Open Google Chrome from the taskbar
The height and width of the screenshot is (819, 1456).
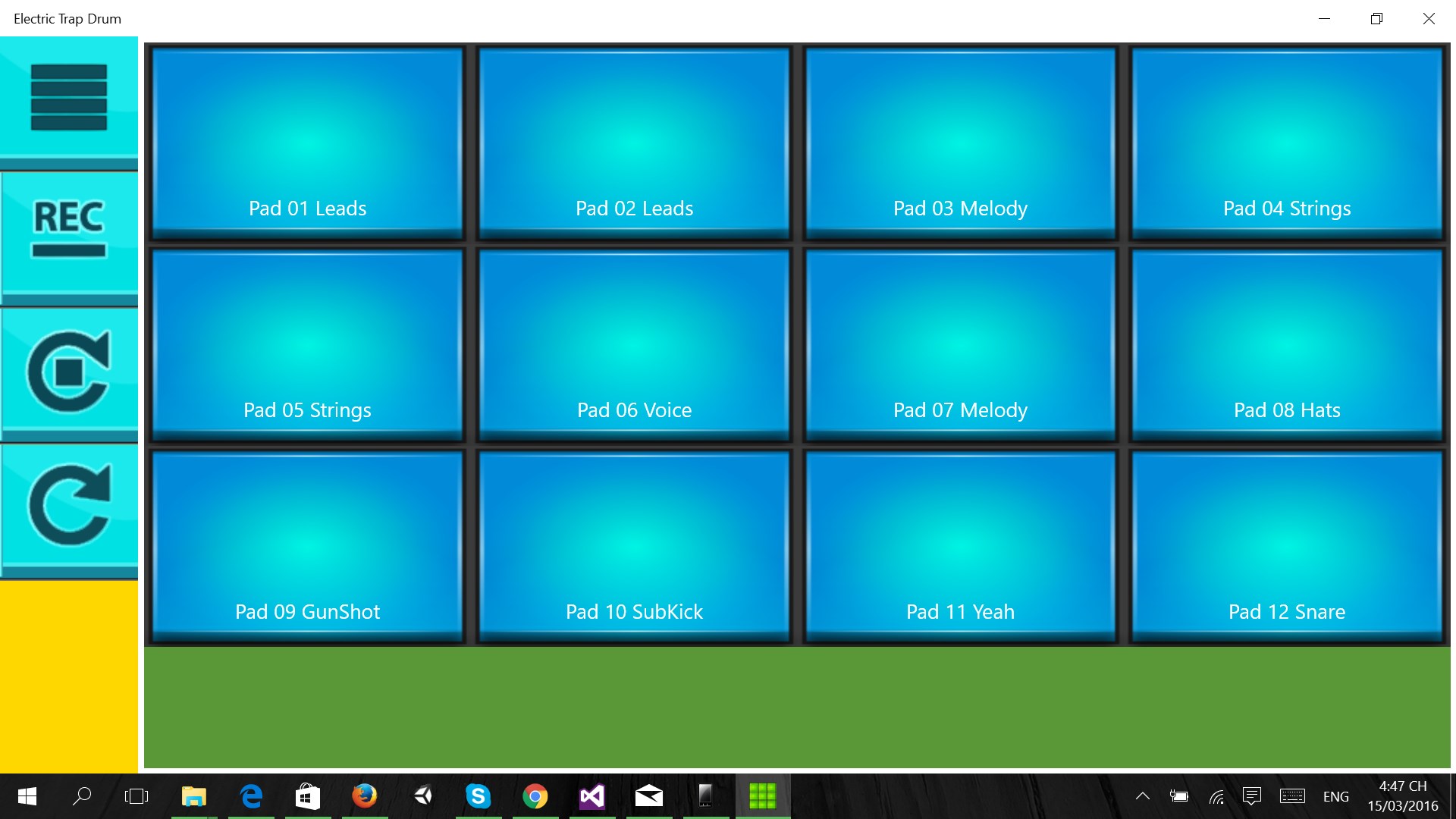coord(535,796)
